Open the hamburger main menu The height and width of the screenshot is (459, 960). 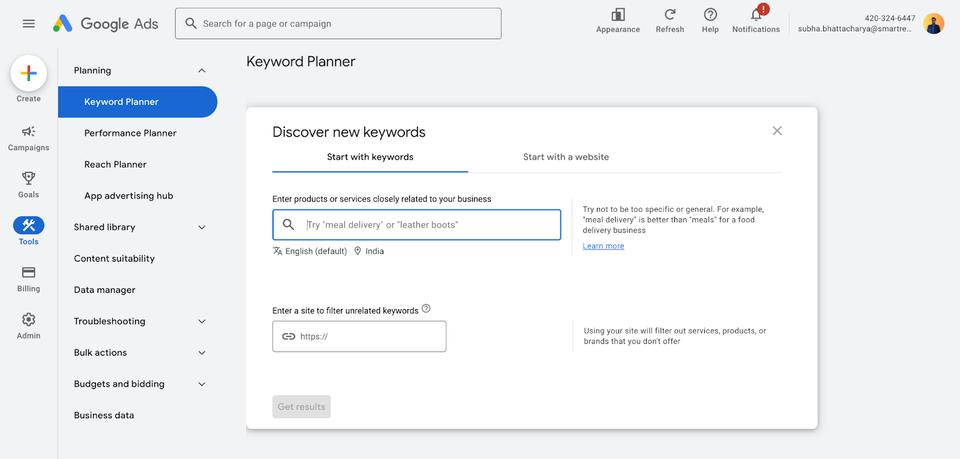(x=29, y=24)
